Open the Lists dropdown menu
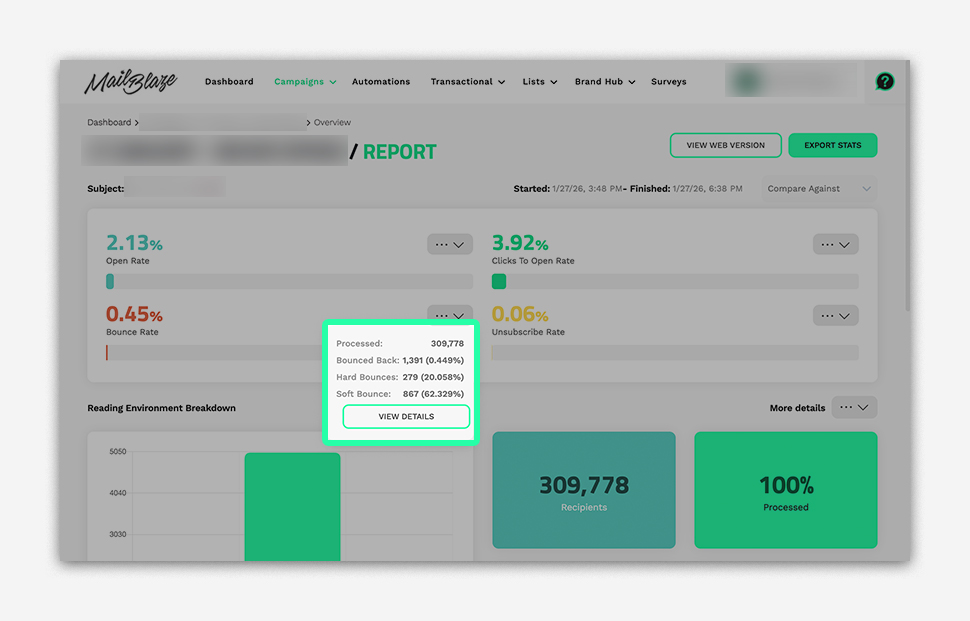 539,82
